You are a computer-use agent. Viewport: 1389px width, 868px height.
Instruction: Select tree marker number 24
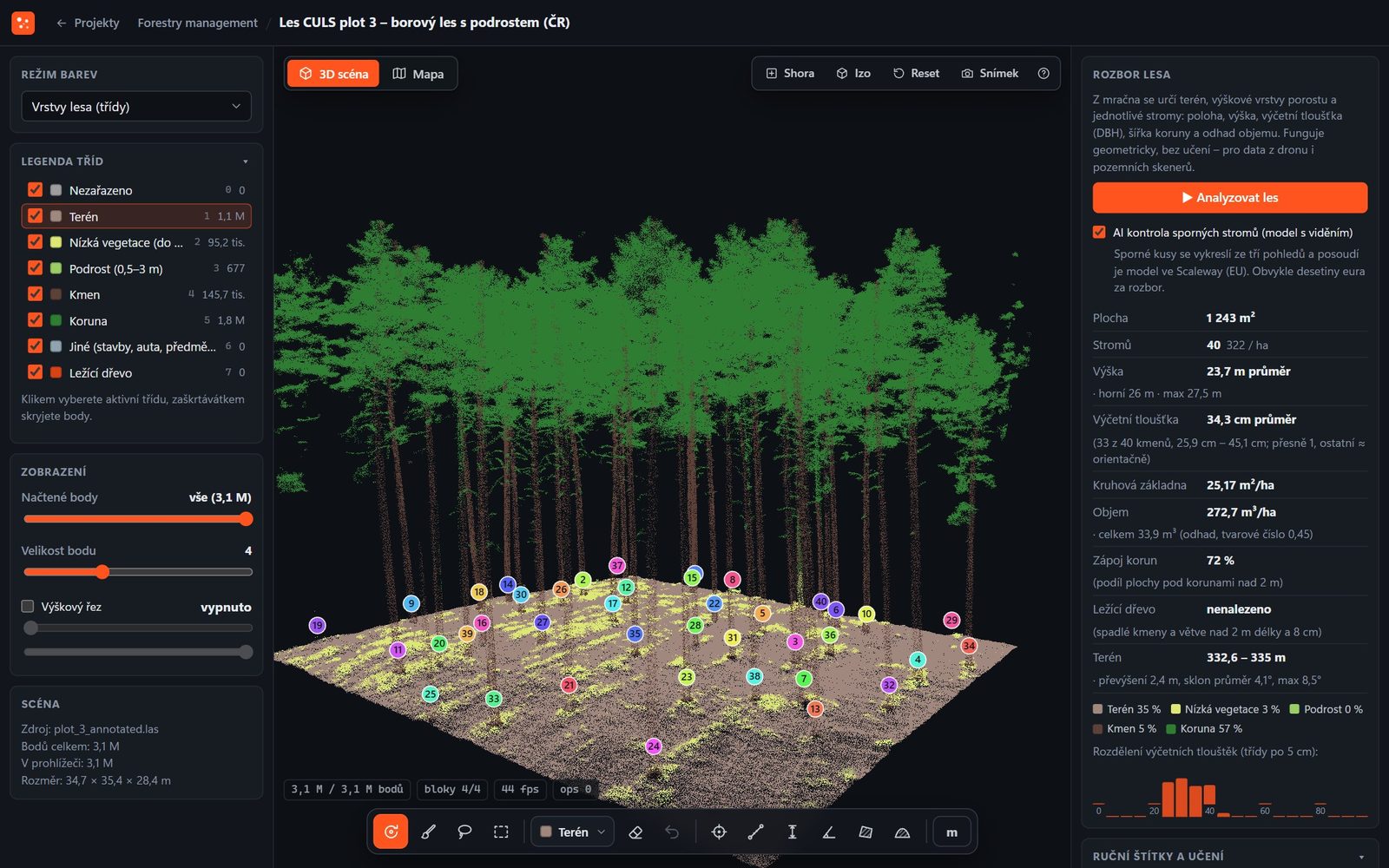[x=654, y=746]
